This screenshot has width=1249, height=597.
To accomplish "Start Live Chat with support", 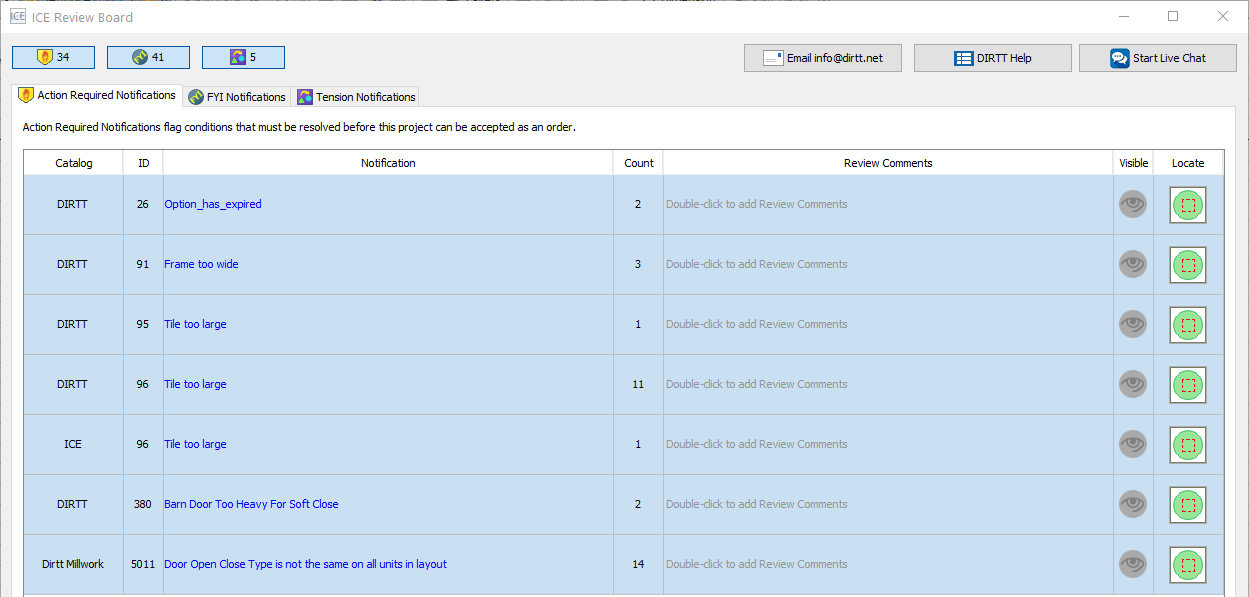I will pos(1158,58).
